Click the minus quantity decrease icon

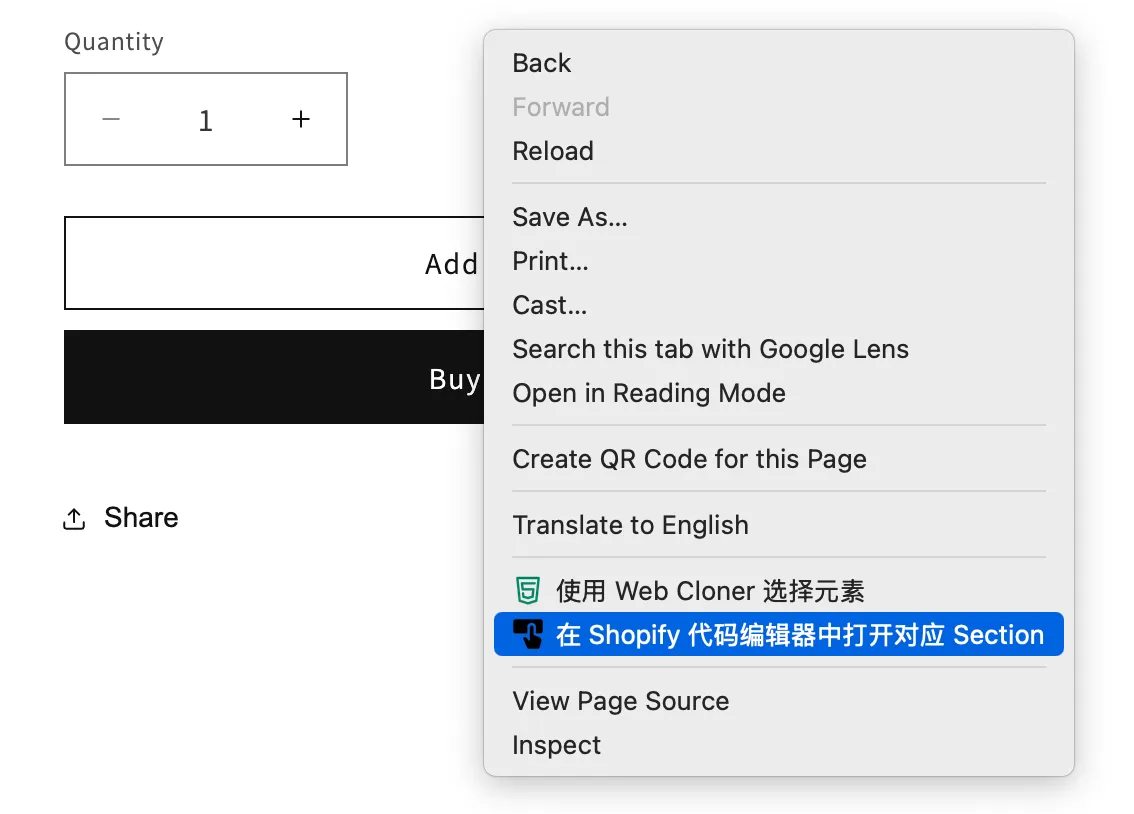pos(111,119)
